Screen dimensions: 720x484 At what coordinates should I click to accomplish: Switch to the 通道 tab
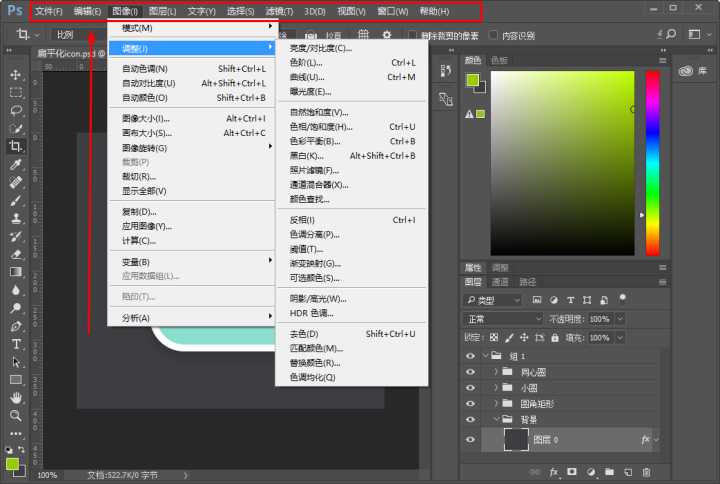click(499, 282)
